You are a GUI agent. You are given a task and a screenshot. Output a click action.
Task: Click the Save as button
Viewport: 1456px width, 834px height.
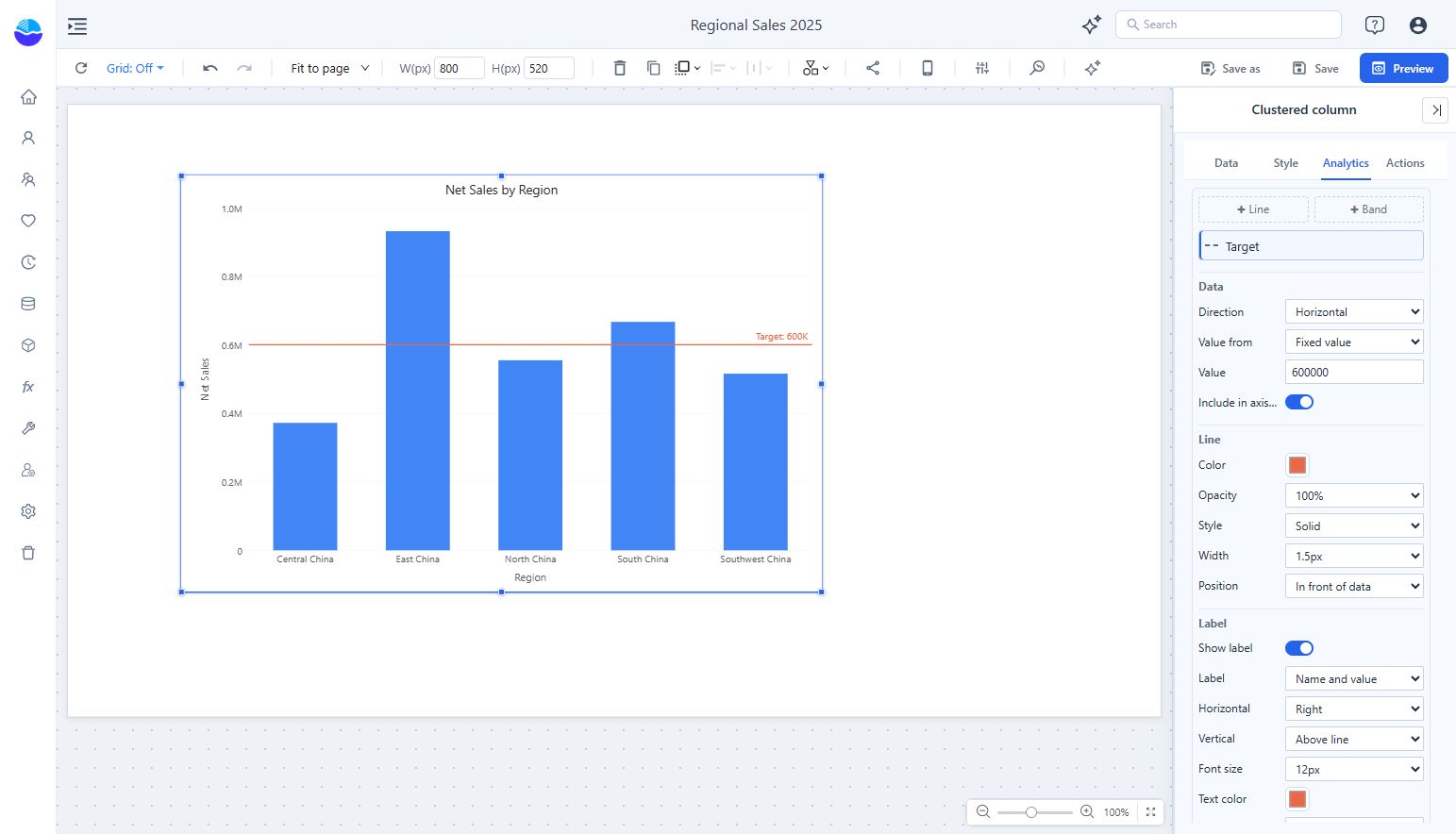pos(1230,68)
